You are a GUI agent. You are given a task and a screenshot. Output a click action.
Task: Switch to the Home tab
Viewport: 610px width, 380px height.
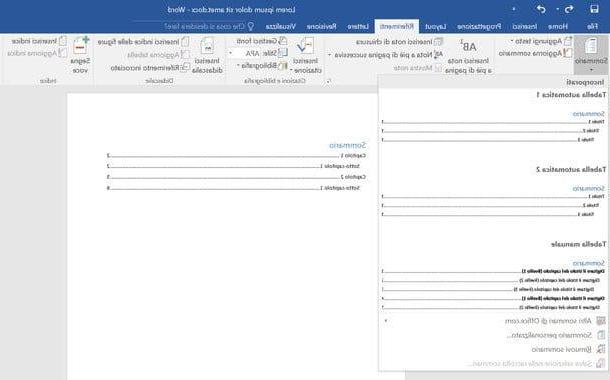pos(558,26)
